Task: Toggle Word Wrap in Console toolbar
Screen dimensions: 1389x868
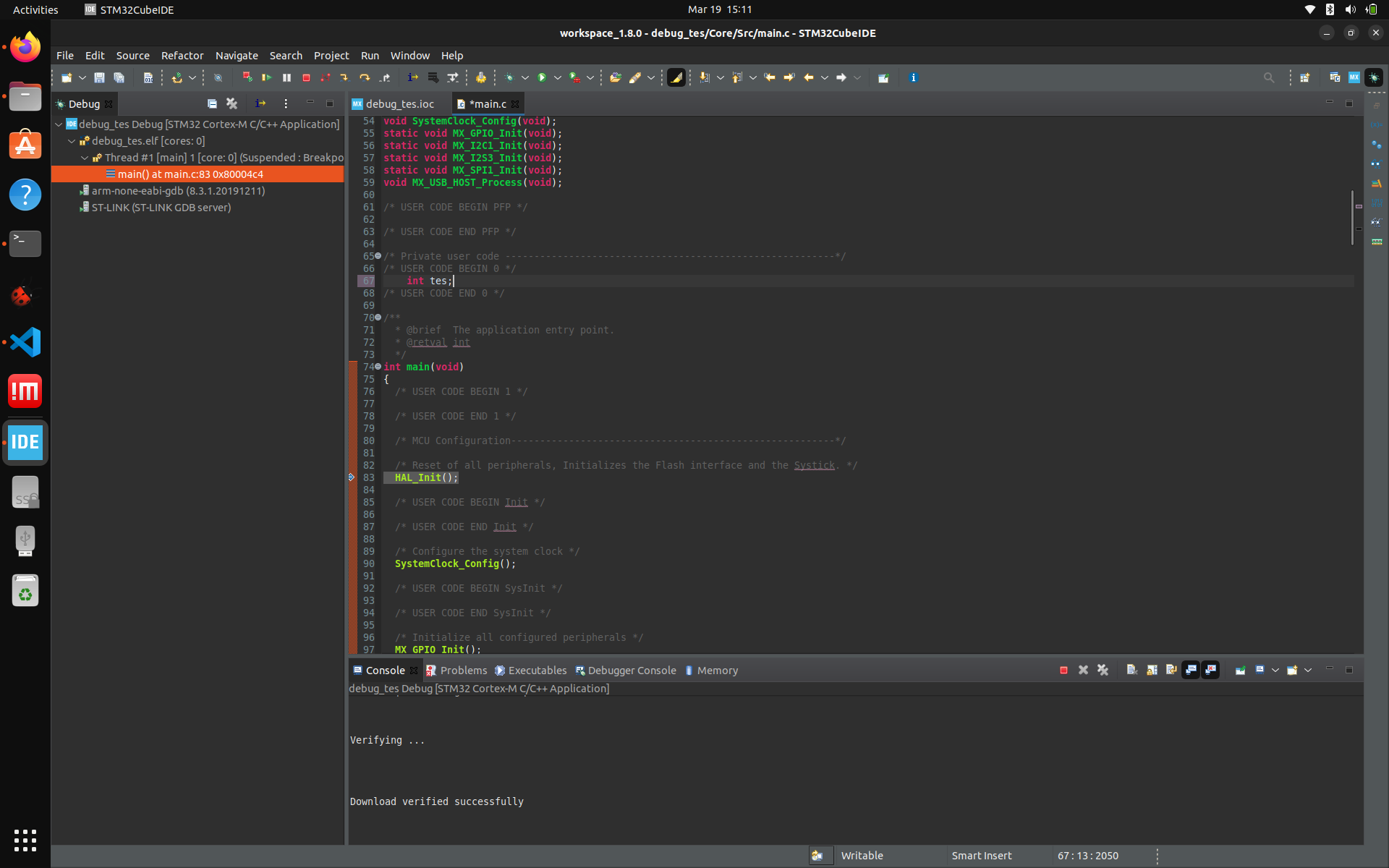Action: [x=1171, y=671]
